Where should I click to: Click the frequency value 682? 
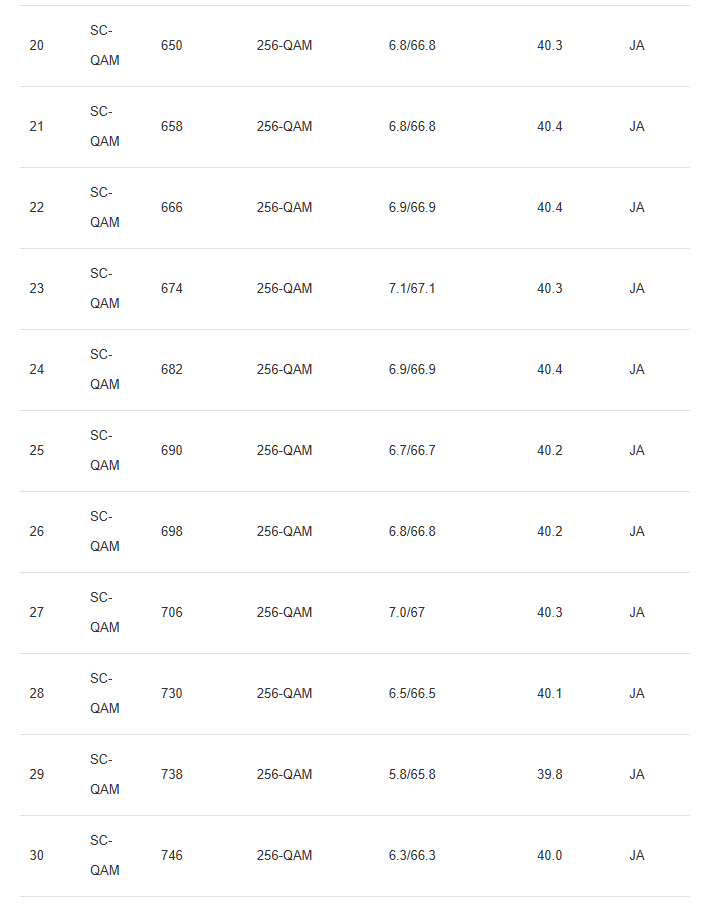172,370
